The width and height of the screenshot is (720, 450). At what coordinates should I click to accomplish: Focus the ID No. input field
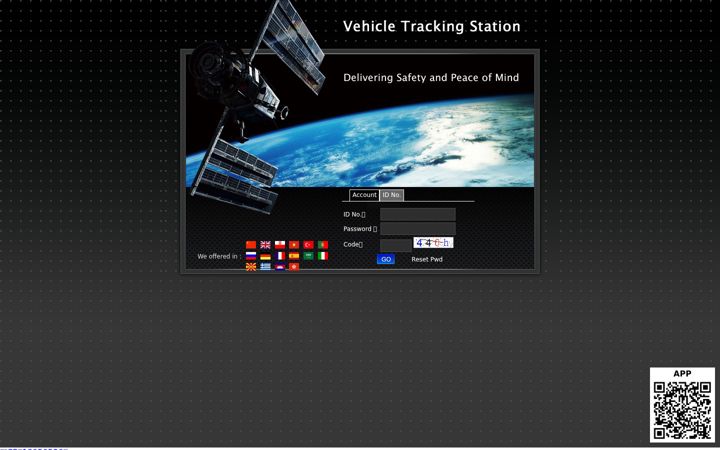pos(418,214)
